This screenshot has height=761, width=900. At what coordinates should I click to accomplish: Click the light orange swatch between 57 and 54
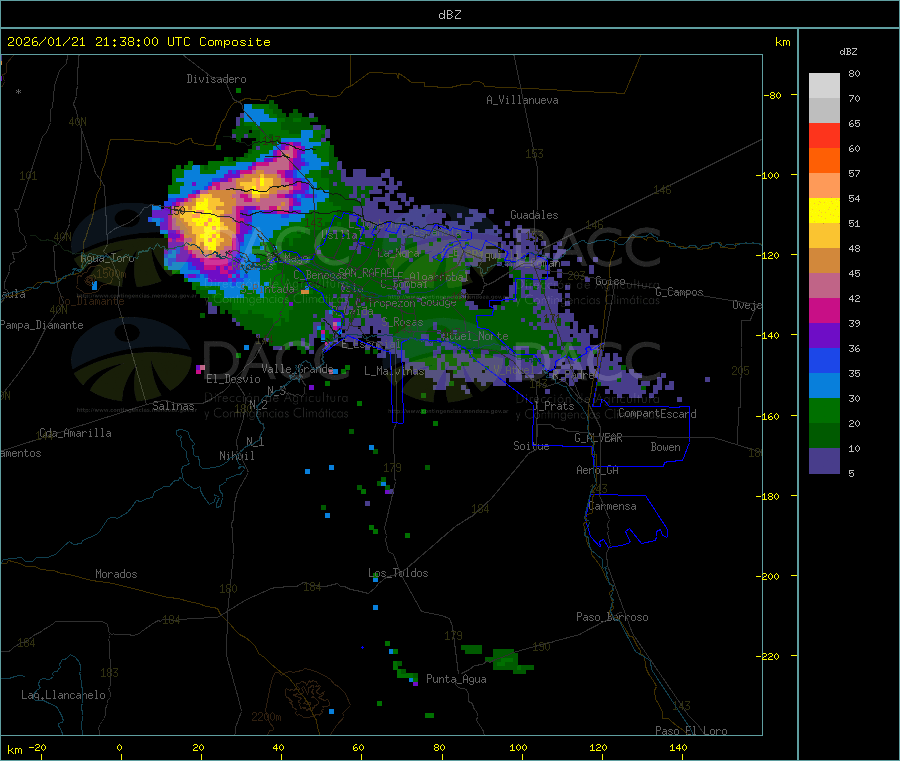(824, 185)
